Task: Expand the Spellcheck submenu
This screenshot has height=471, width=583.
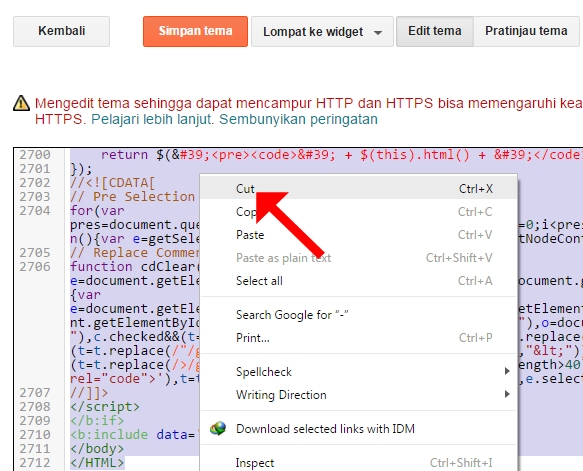Action: pos(359,372)
